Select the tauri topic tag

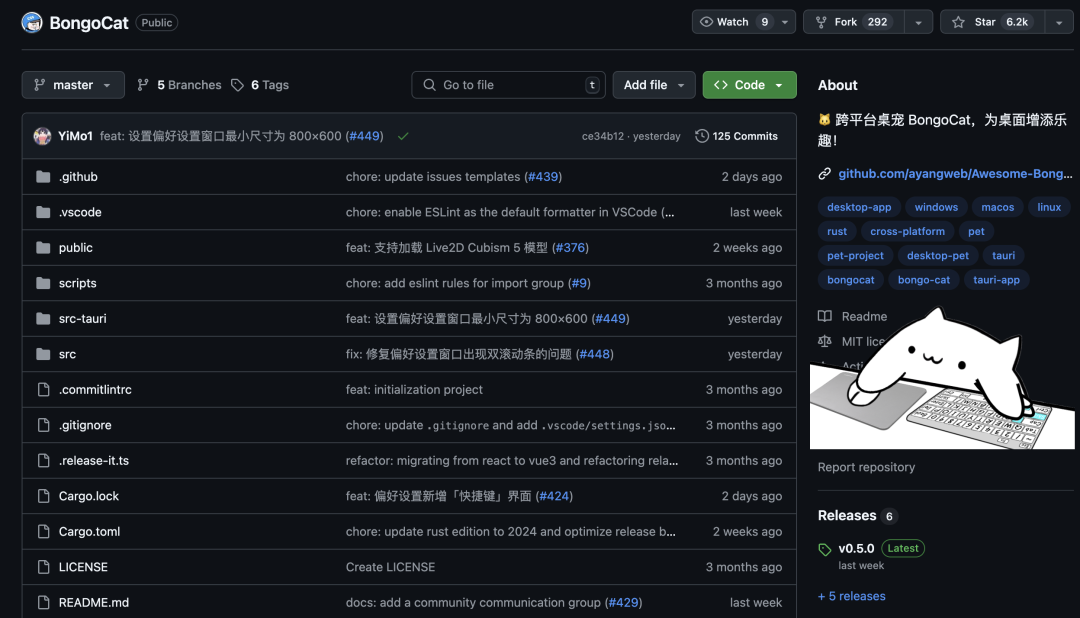tap(1004, 256)
